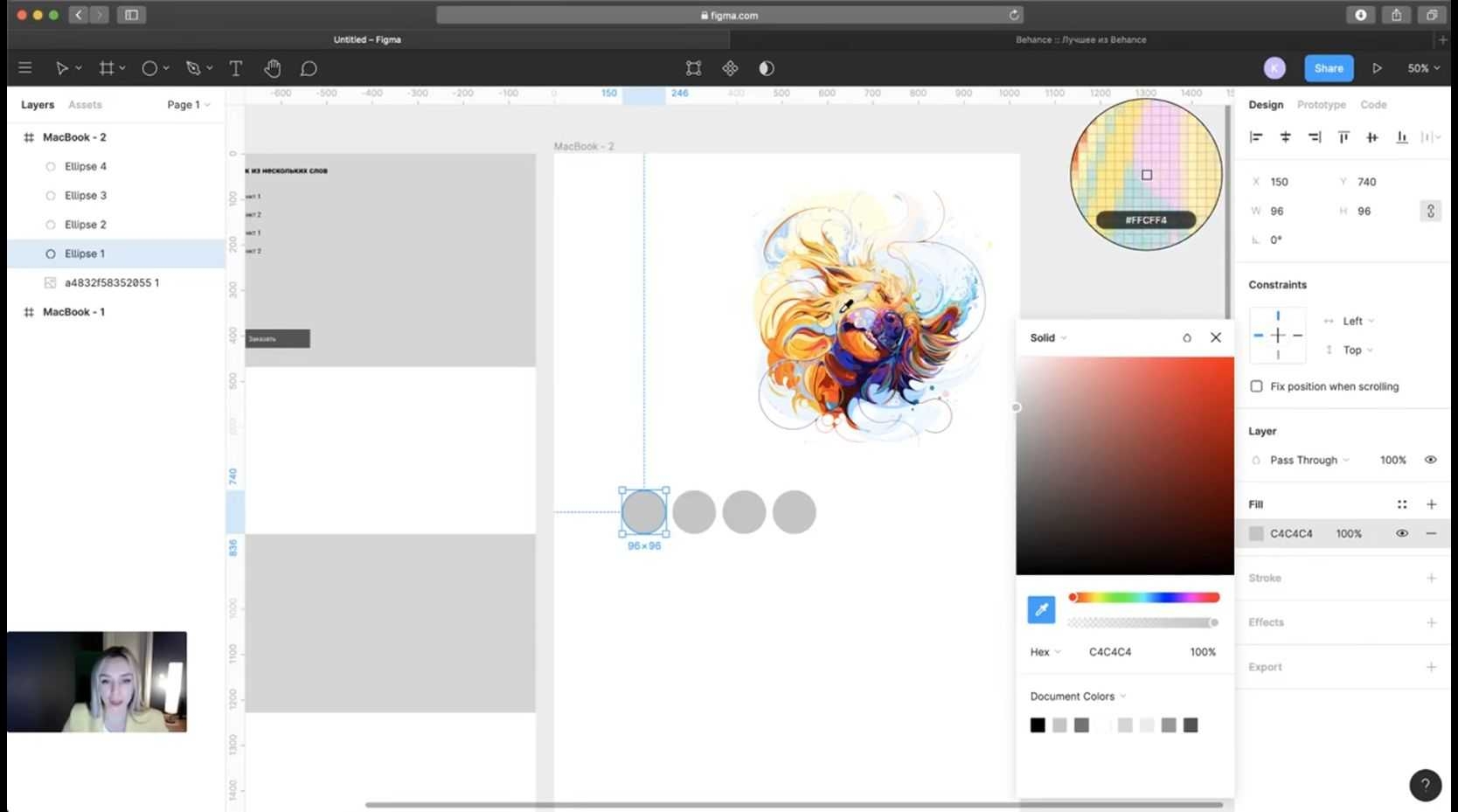Open fill style grid icon
Image resolution: width=1458 pixels, height=812 pixels.
click(x=1402, y=504)
